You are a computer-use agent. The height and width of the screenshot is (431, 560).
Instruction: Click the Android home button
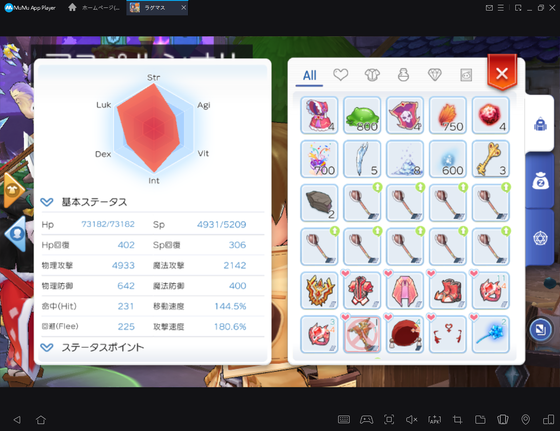tap(41, 420)
